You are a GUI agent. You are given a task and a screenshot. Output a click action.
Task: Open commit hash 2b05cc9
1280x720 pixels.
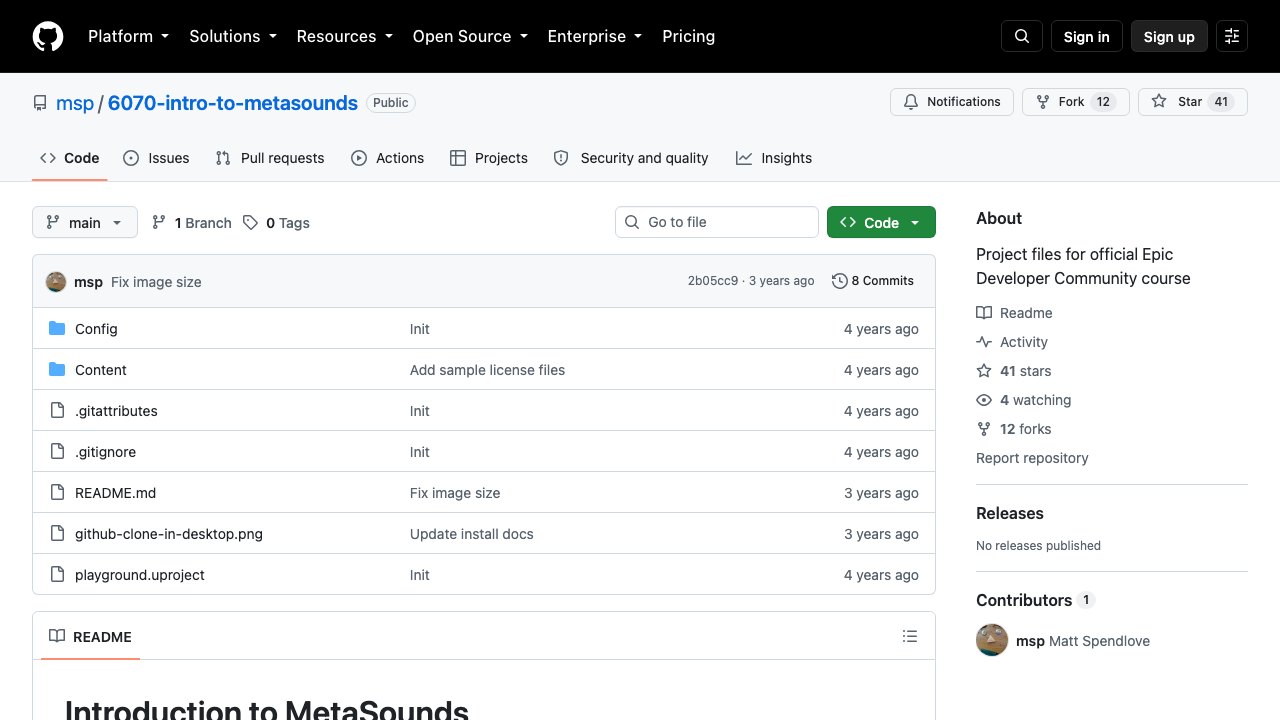(713, 281)
